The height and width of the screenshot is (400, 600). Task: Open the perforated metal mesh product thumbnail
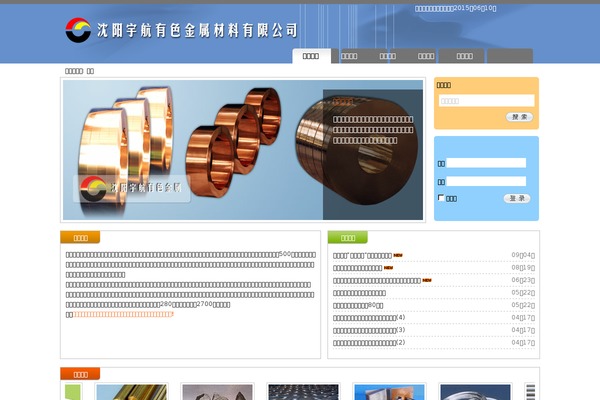(303, 392)
